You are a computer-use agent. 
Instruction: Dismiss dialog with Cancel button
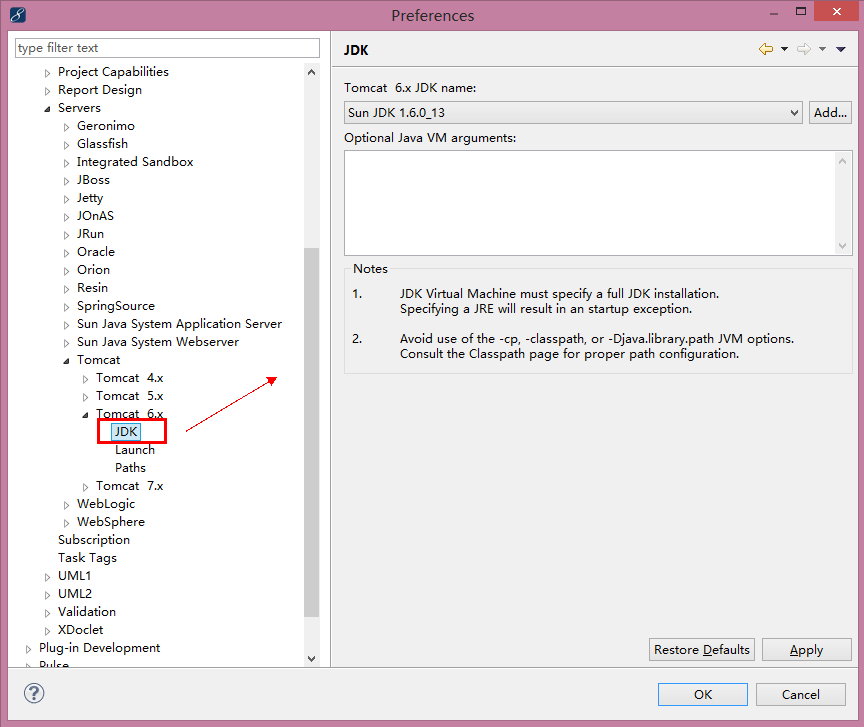click(800, 694)
